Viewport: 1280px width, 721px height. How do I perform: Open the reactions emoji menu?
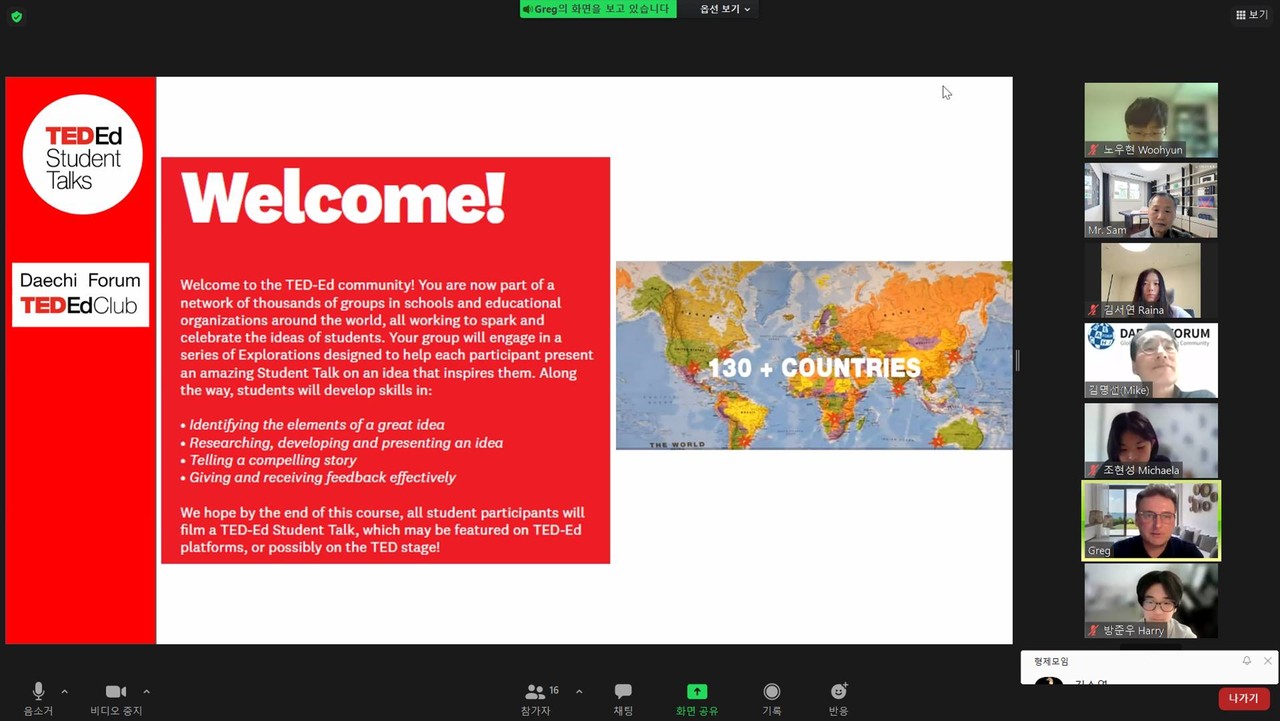tap(838, 698)
